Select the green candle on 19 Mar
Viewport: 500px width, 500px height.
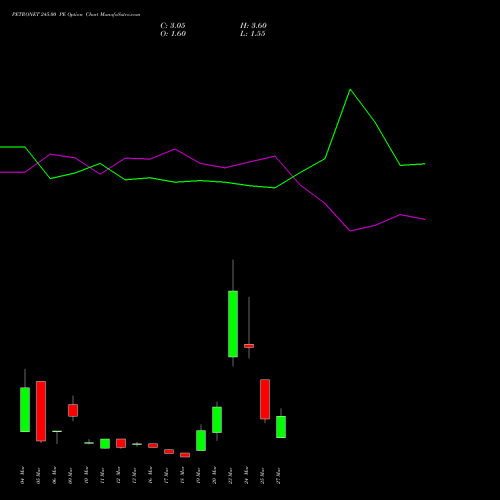click(x=201, y=440)
